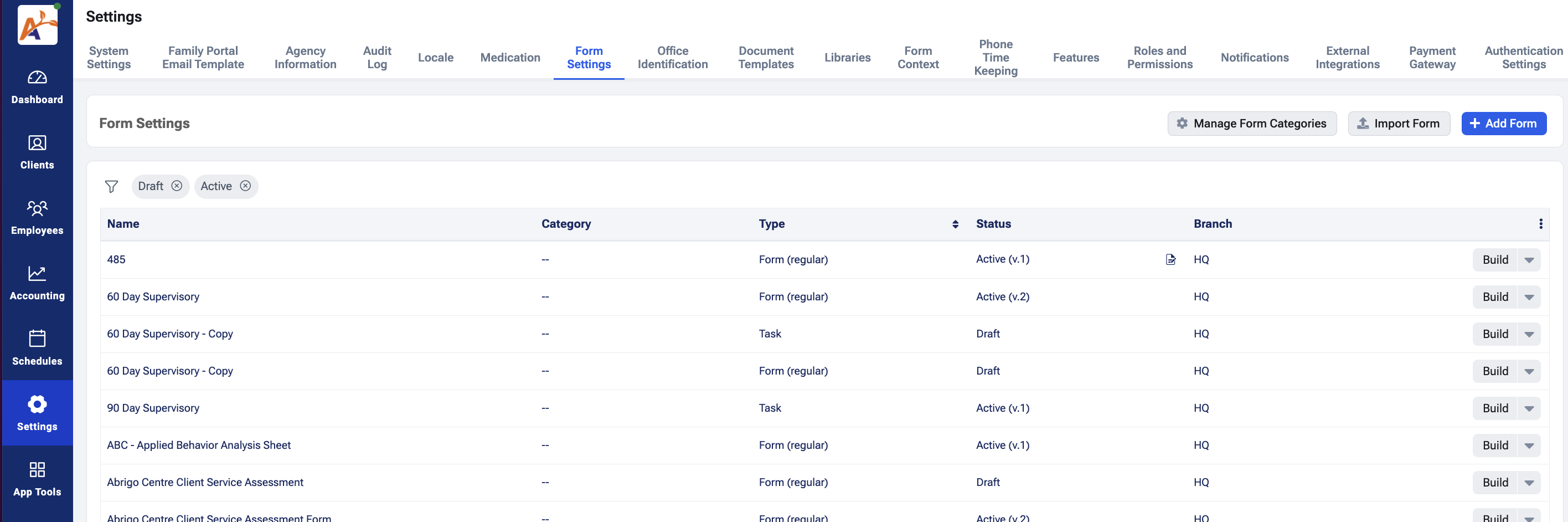1568x522 pixels.
Task: Open Manage Form Categories
Action: click(x=1251, y=124)
